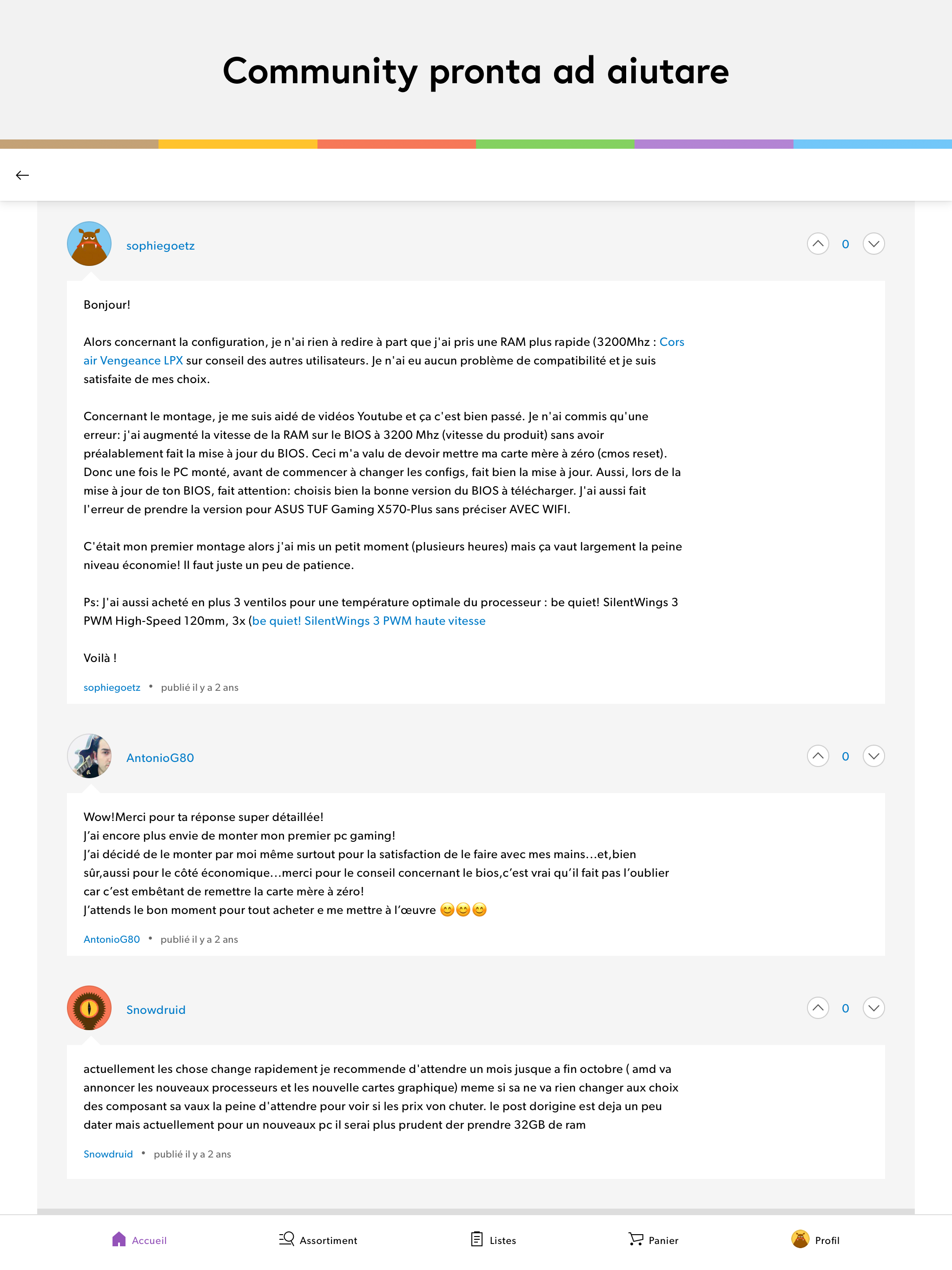This screenshot has height=1270, width=952.
Task: Upvote Snowdruid's reply
Action: pyautogui.click(x=818, y=1008)
